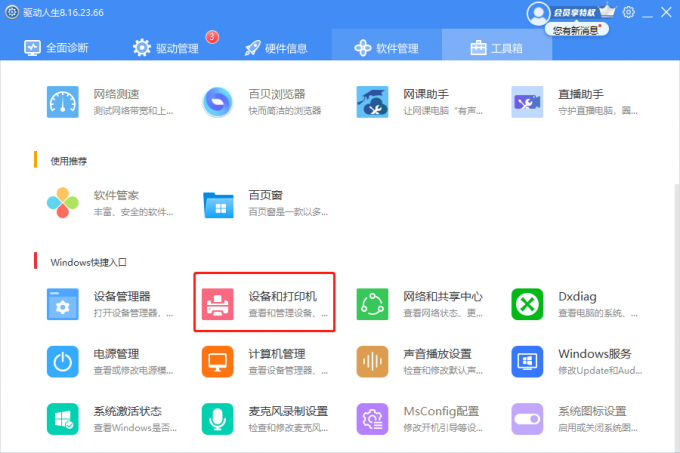Click the user avatar icon in title bar

click(538, 13)
